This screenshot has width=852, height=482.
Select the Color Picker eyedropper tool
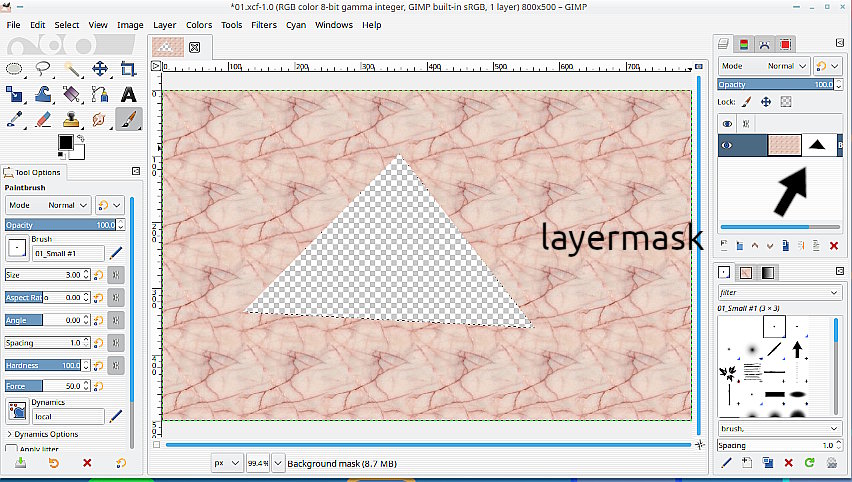(x=14, y=120)
